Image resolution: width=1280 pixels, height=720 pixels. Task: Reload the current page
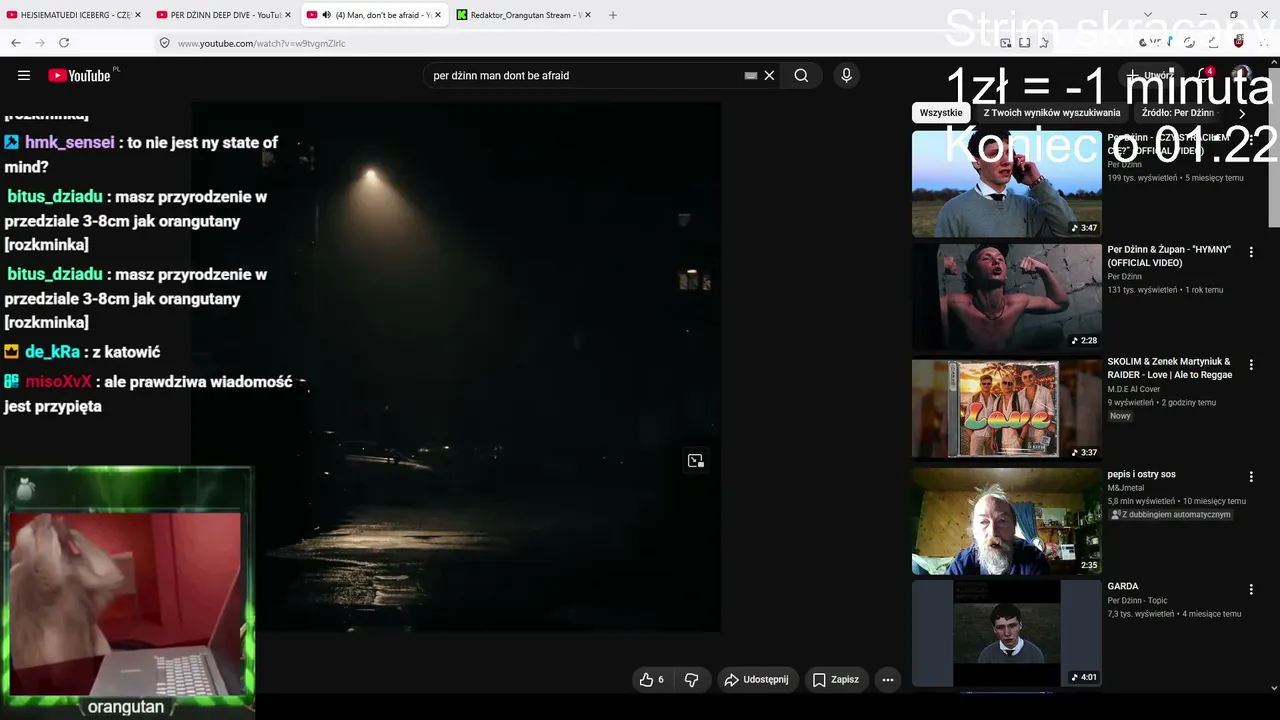click(64, 43)
